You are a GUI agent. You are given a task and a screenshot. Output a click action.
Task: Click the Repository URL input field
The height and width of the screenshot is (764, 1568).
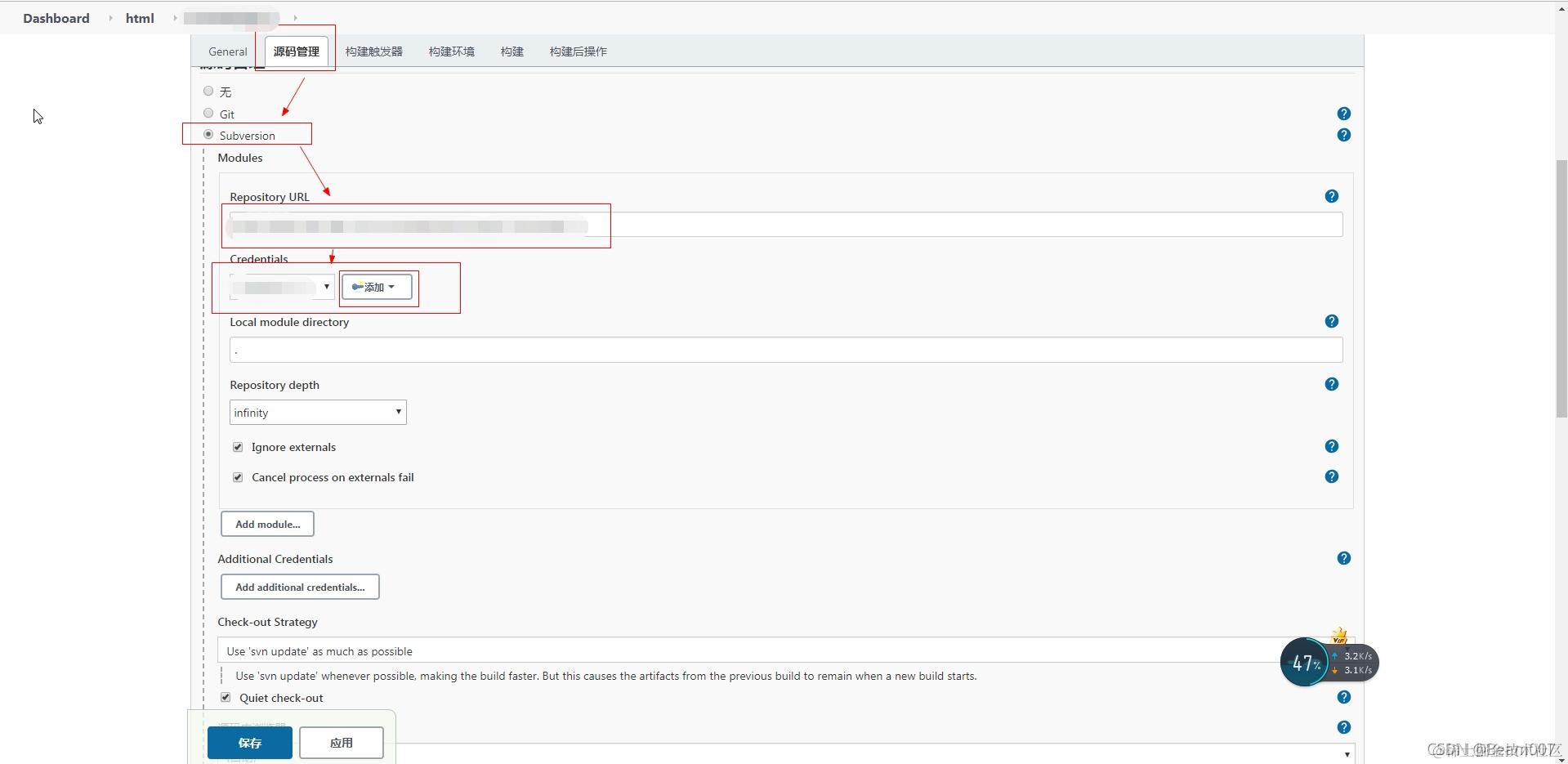pyautogui.click(x=786, y=225)
